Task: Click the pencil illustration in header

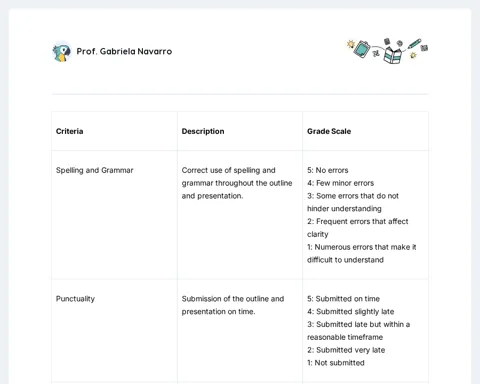Action: pos(415,43)
